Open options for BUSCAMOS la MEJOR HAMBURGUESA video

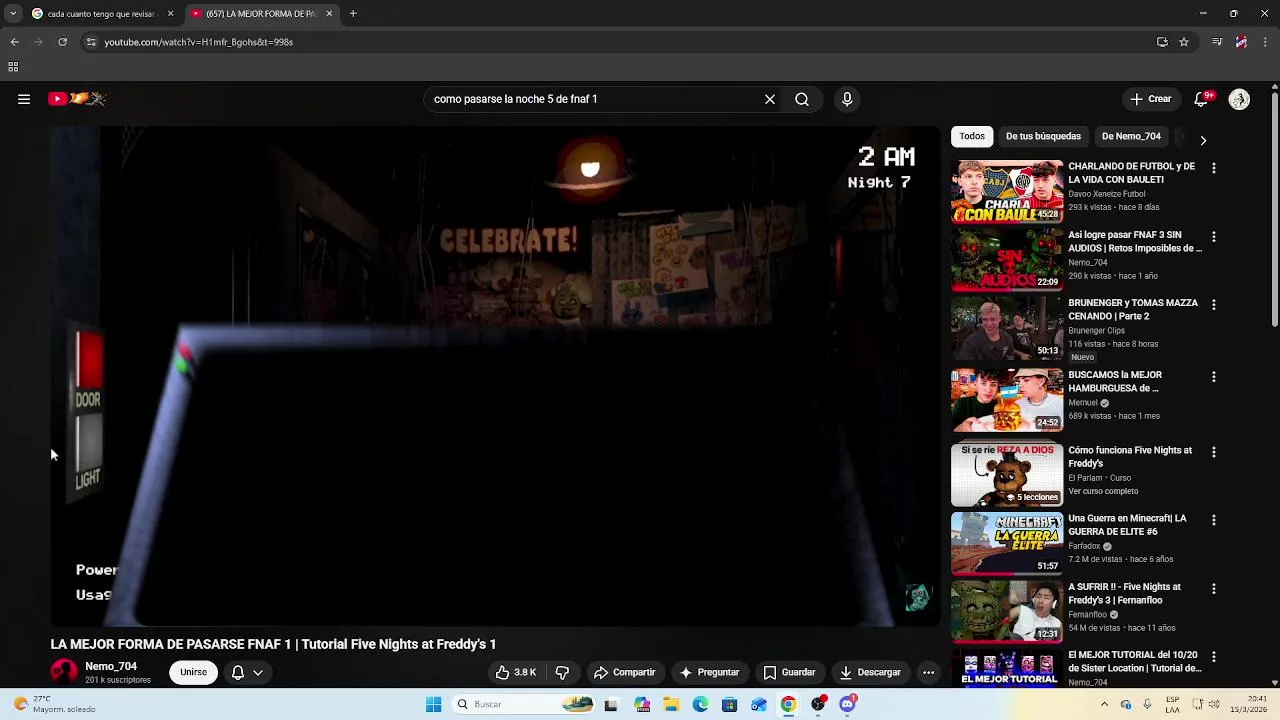(x=1214, y=377)
